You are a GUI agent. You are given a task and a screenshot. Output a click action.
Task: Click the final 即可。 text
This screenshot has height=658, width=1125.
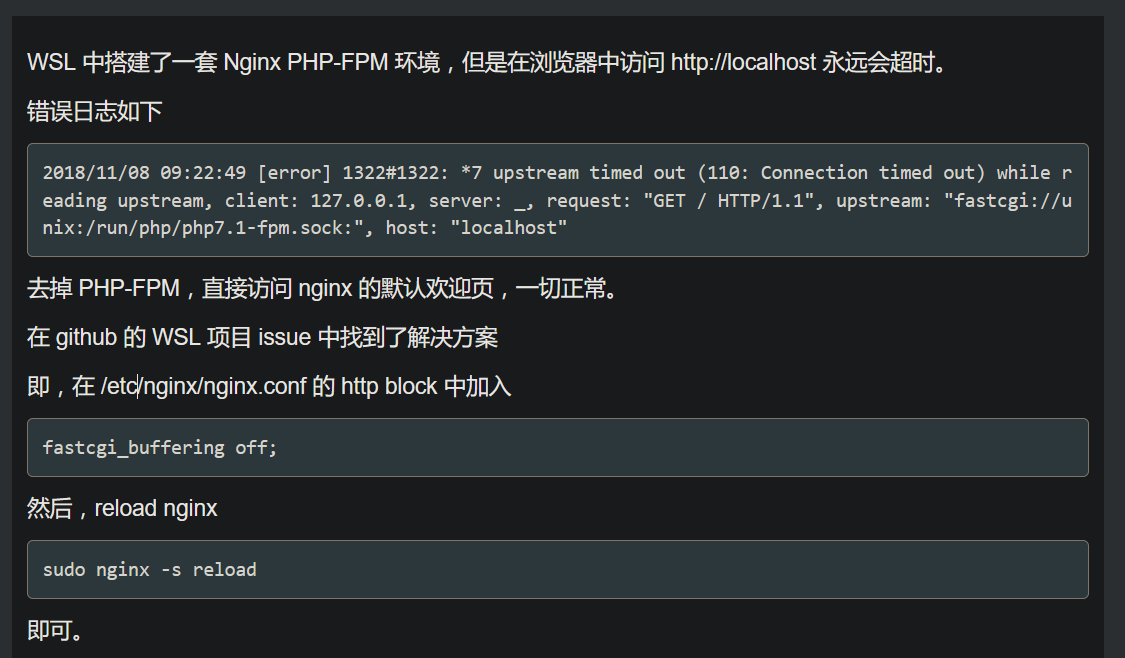(x=55, y=630)
